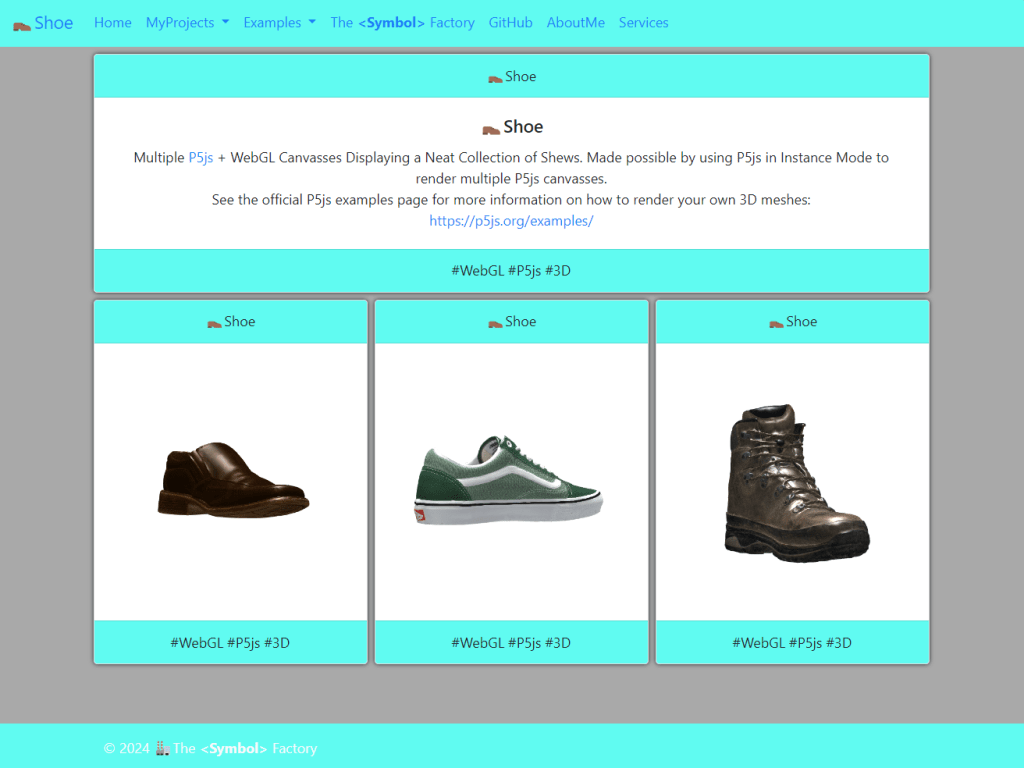Follow the P5js link in the description
The width and height of the screenshot is (1024, 768).
200,157
